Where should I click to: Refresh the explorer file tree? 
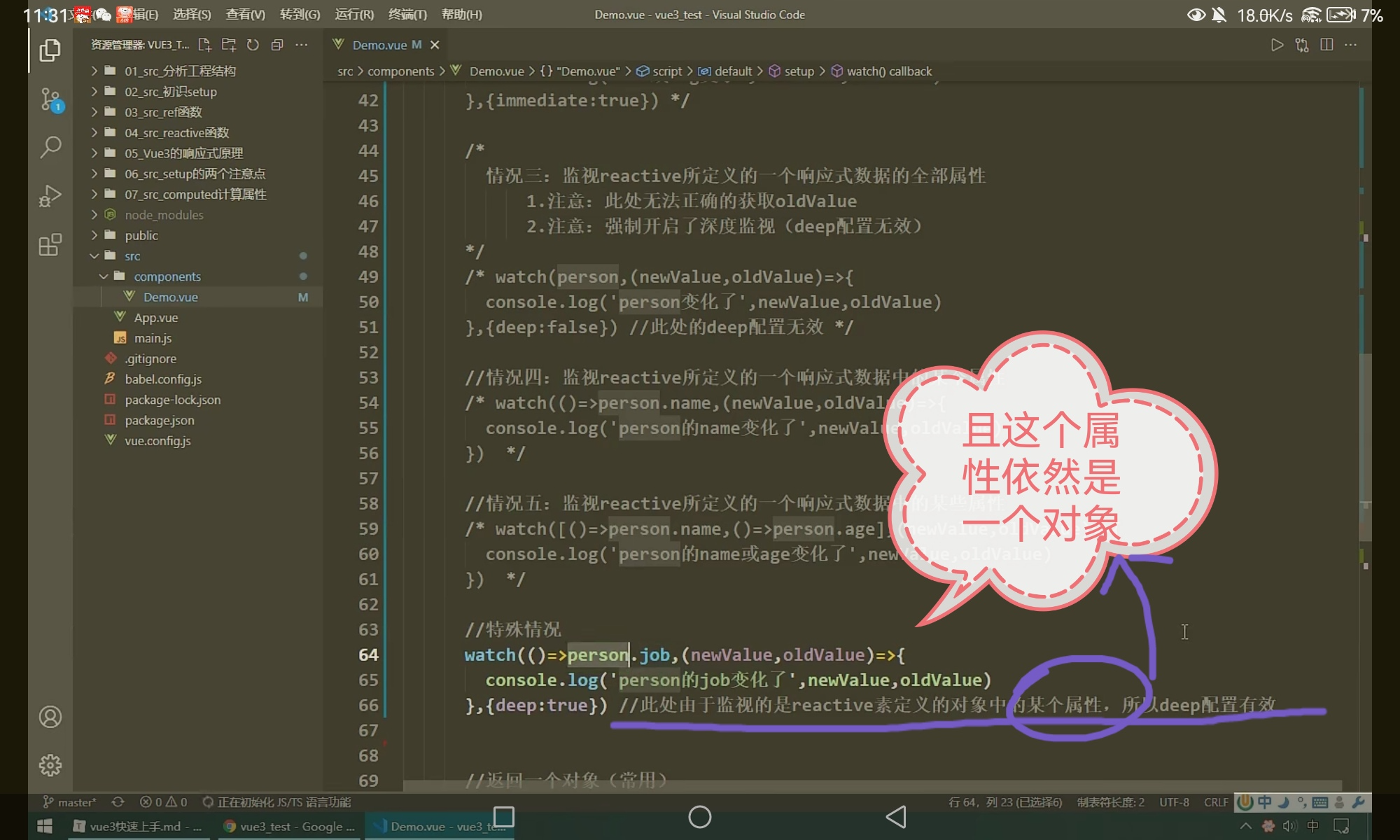tap(253, 45)
